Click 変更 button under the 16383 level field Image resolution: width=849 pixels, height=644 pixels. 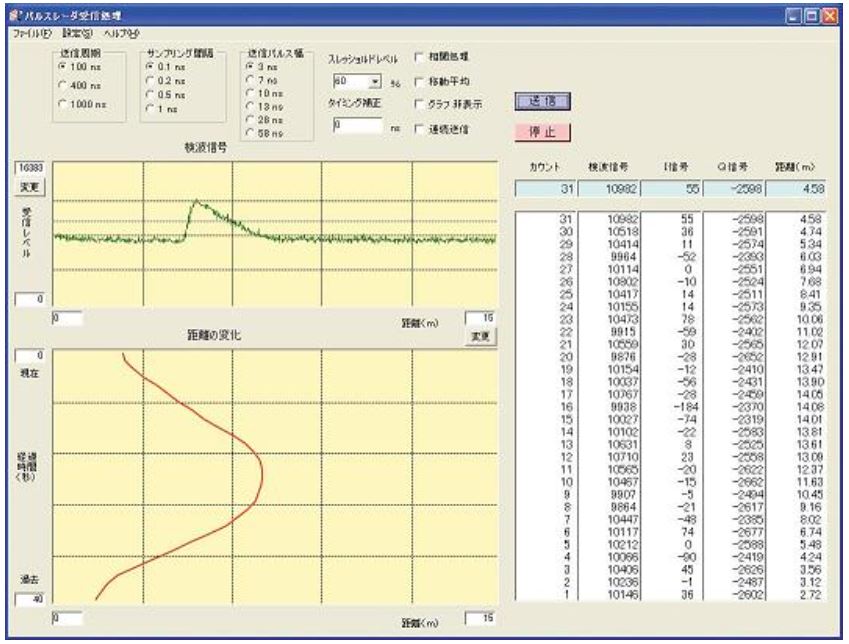(30, 187)
